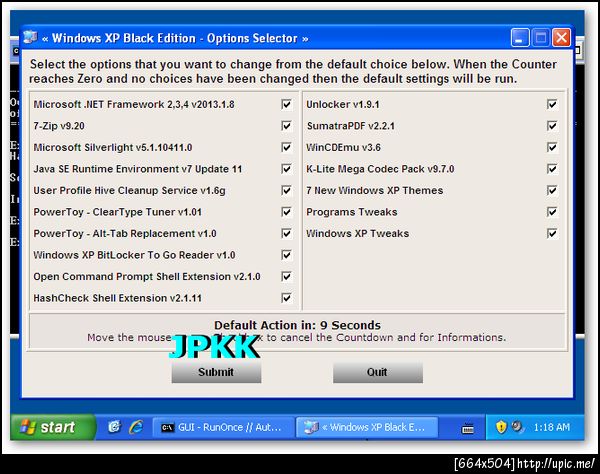Toggle 7 New Windows XP Themes checkbox

click(552, 190)
